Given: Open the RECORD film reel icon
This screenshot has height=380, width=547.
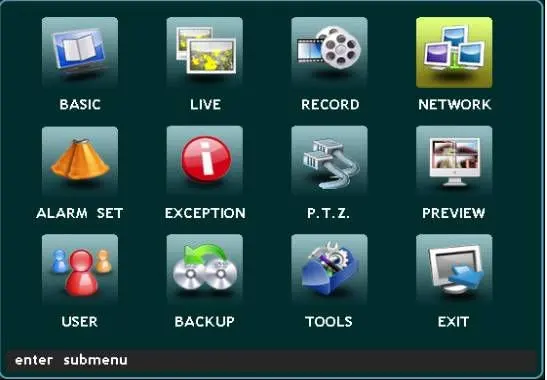Looking at the screenshot, I should pyautogui.click(x=329, y=52).
